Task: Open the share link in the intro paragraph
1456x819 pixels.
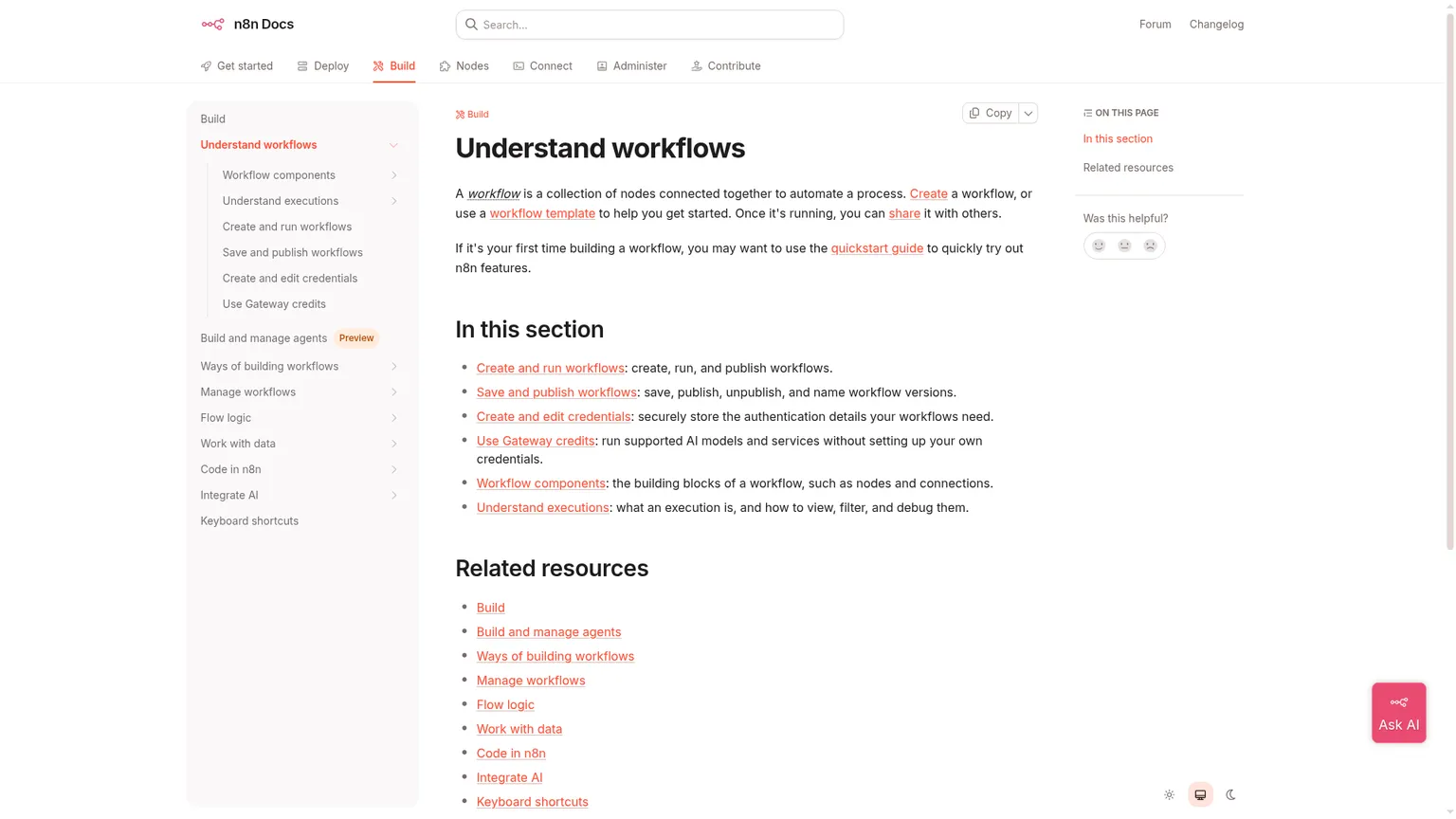Action: 904,213
